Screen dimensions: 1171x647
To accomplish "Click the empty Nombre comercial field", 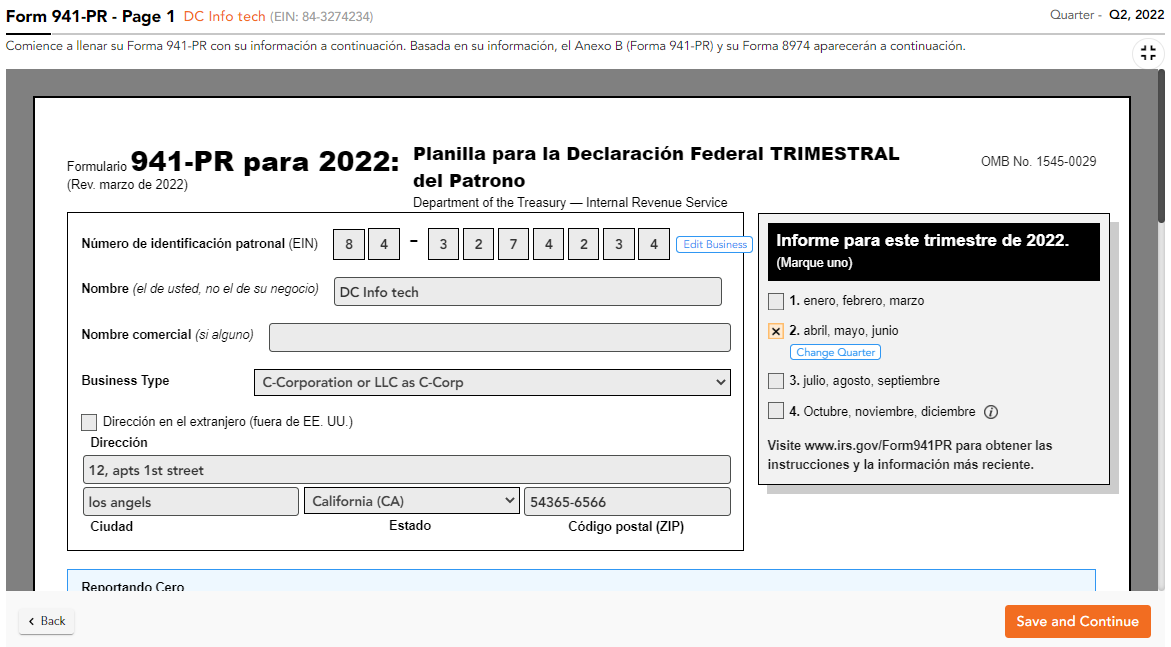I will 499,337.
